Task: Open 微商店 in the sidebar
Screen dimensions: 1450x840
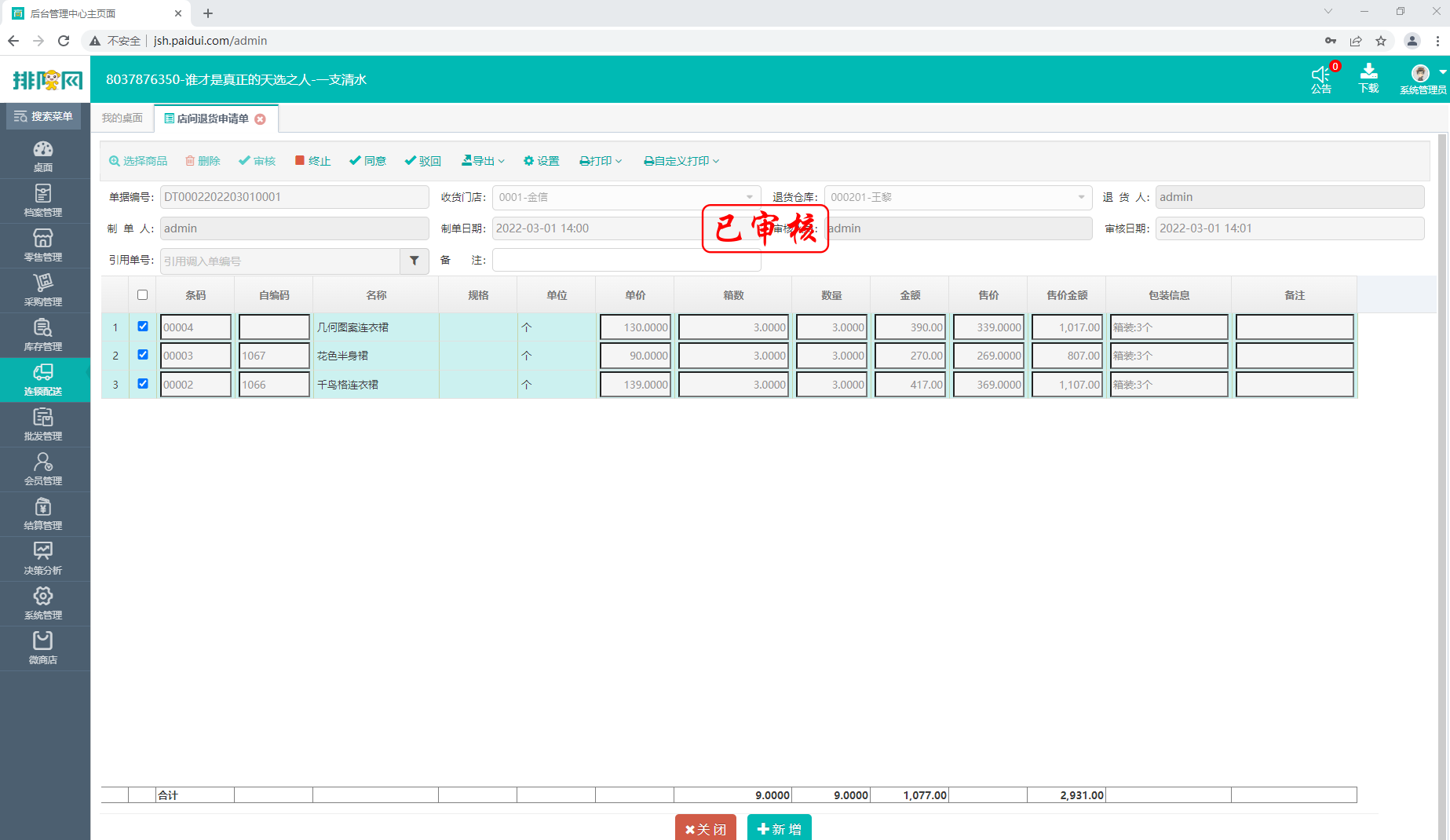Action: click(x=43, y=648)
